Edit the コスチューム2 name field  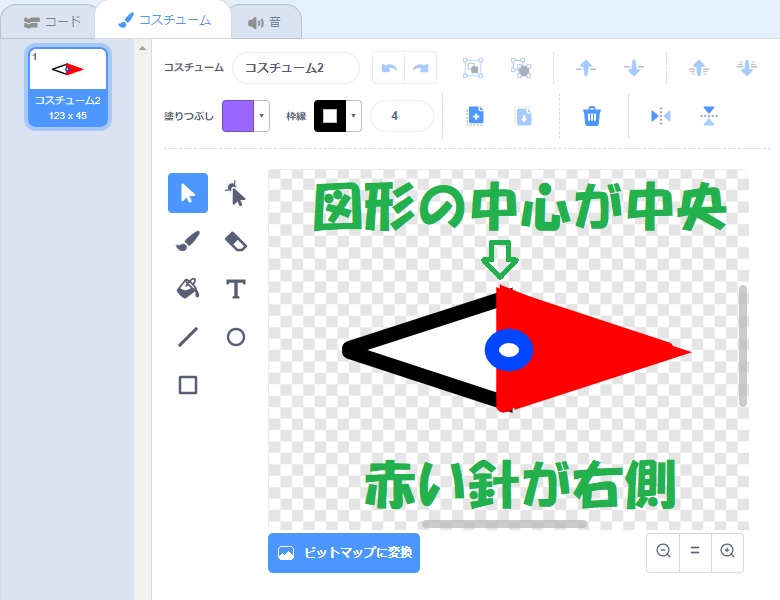pos(296,68)
